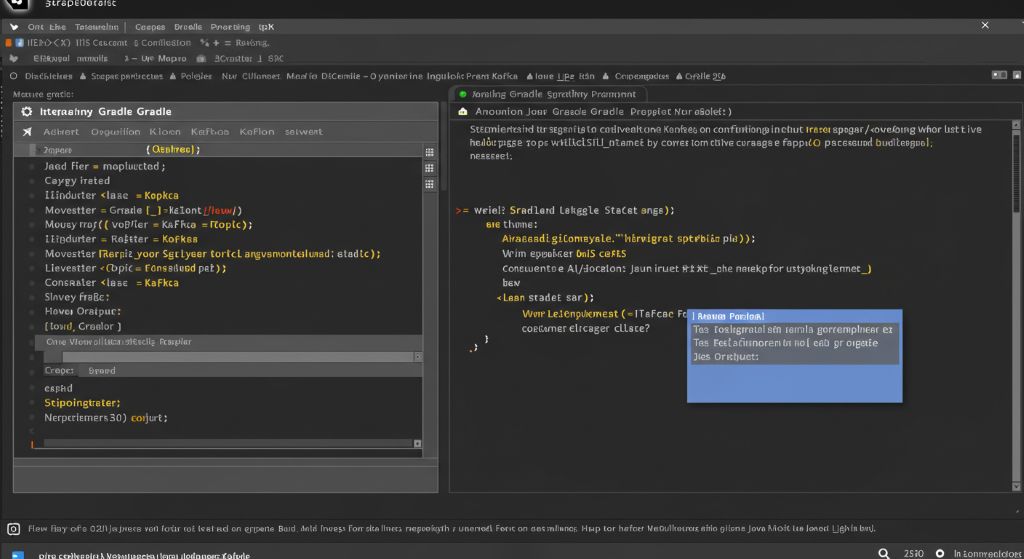Click the horizontal scrollbar in the left code panel
The image size is (1024, 559).
228,444
